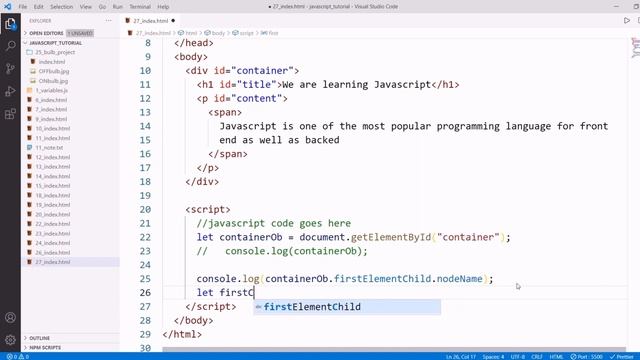Viewport: 640px width, 360px height.
Task: Click the Run play icon in editor toolbar
Action: coord(627,20)
